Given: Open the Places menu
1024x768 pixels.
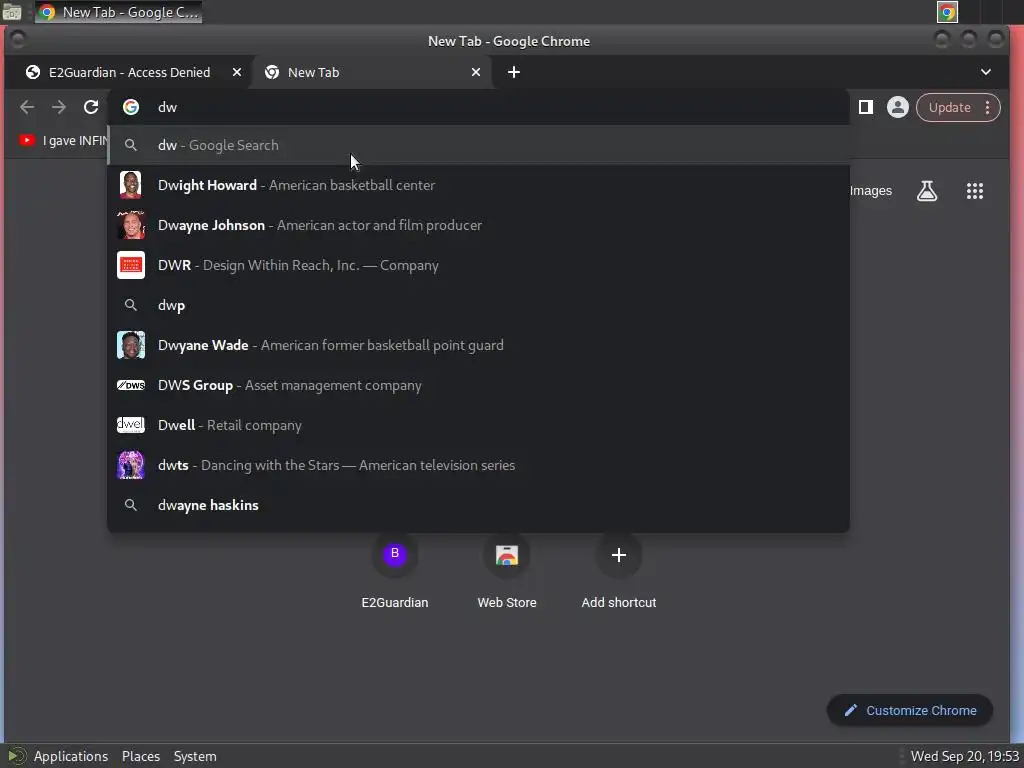Looking at the screenshot, I should click(x=140, y=756).
